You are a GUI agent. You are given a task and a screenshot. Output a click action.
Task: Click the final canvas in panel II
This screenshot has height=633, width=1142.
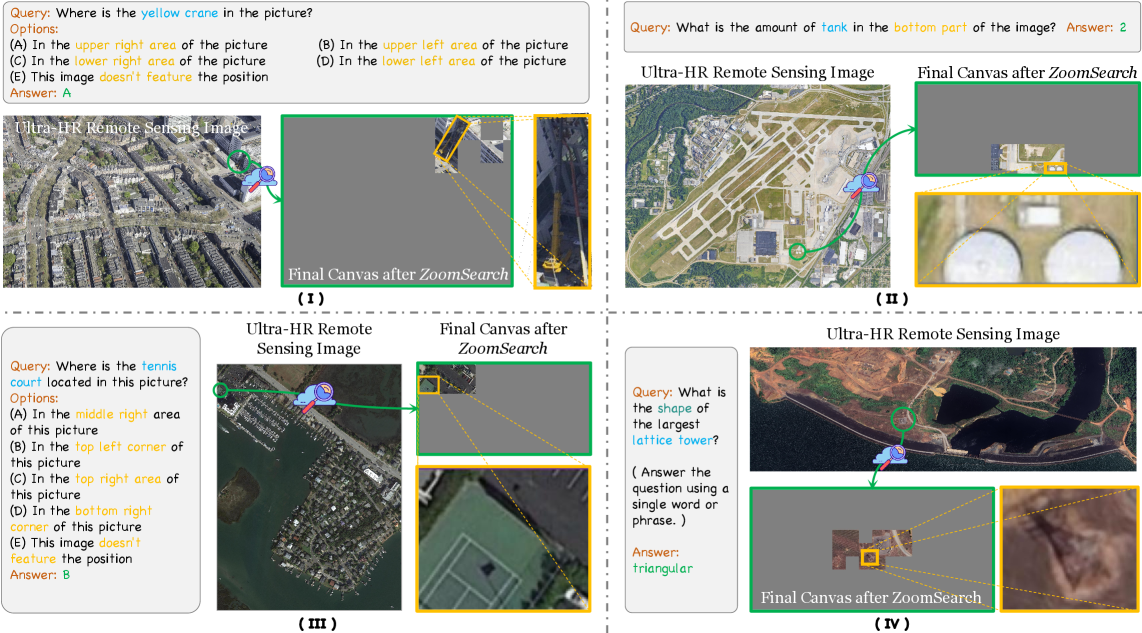coord(1027,129)
